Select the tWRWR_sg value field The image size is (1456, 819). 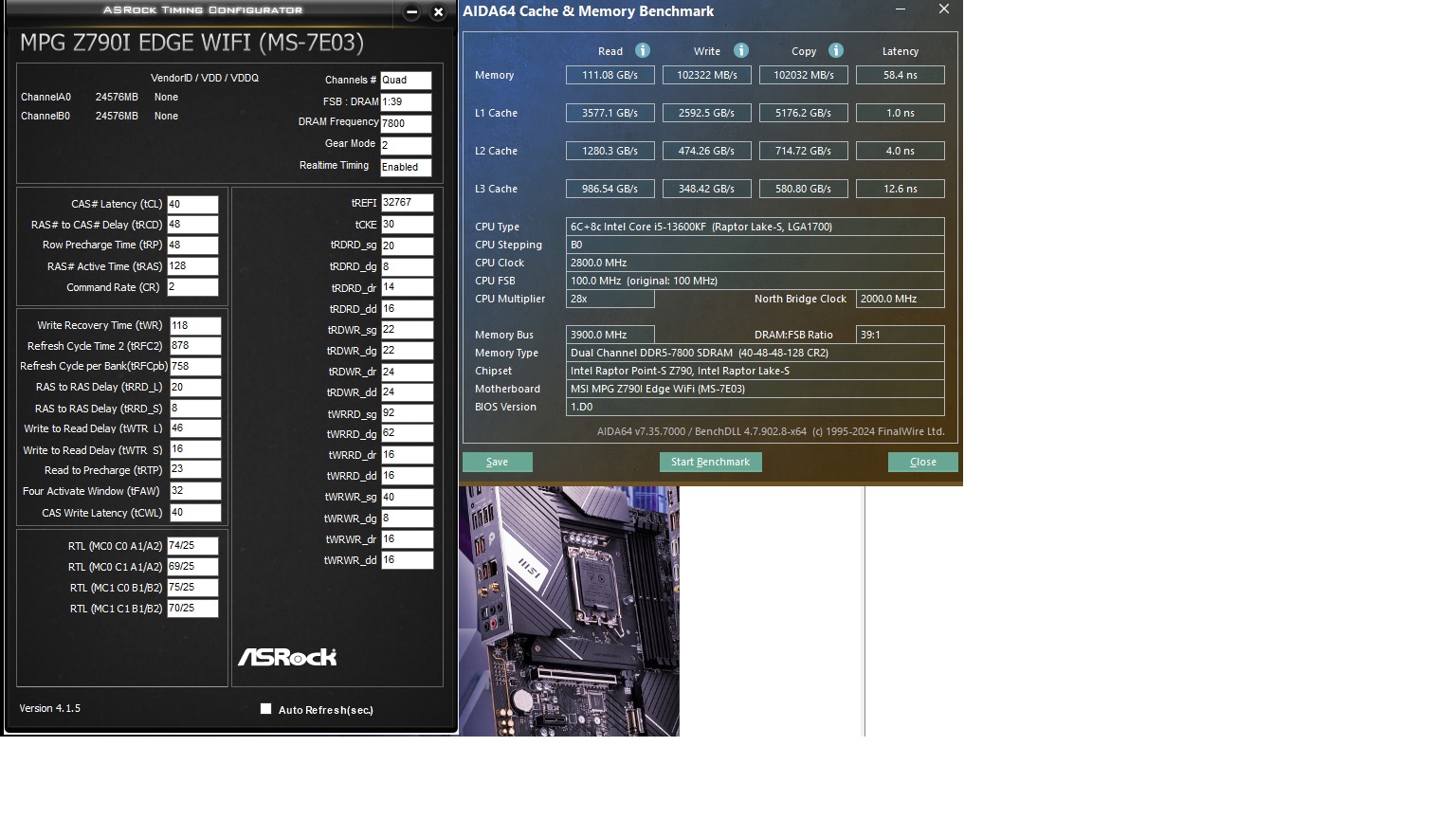[408, 498]
